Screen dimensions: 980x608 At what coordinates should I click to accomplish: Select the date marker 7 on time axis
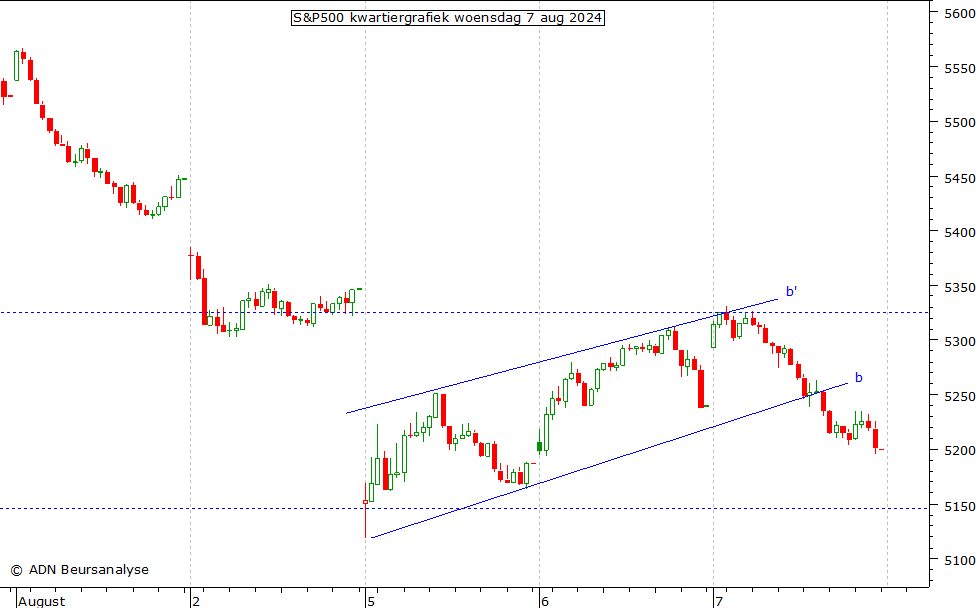pos(718,601)
